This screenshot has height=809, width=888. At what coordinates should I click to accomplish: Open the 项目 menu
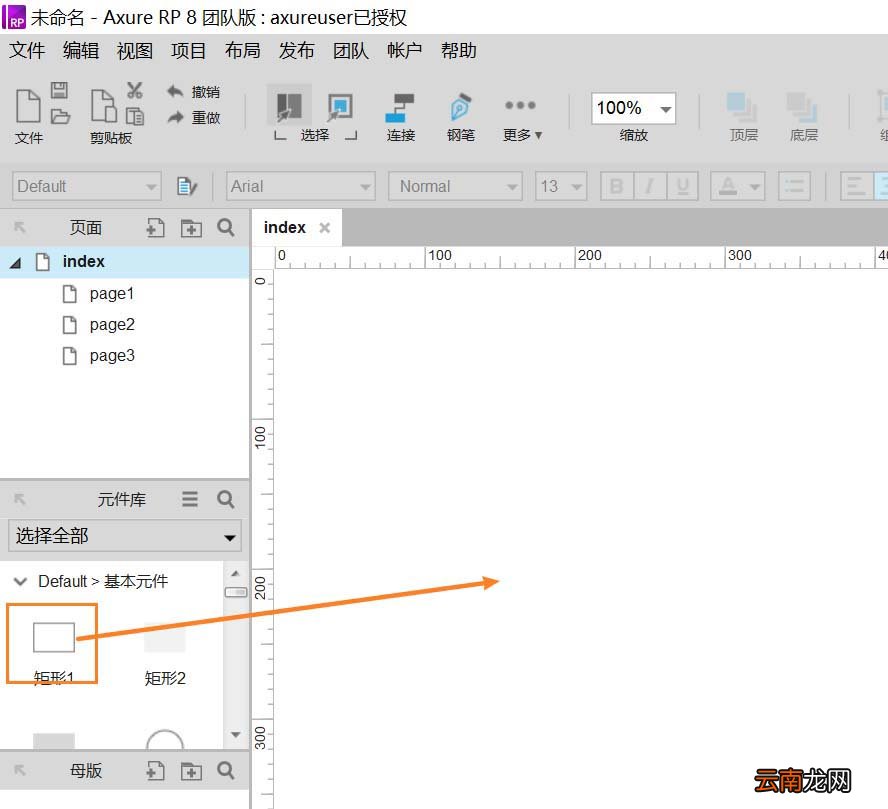click(x=189, y=50)
